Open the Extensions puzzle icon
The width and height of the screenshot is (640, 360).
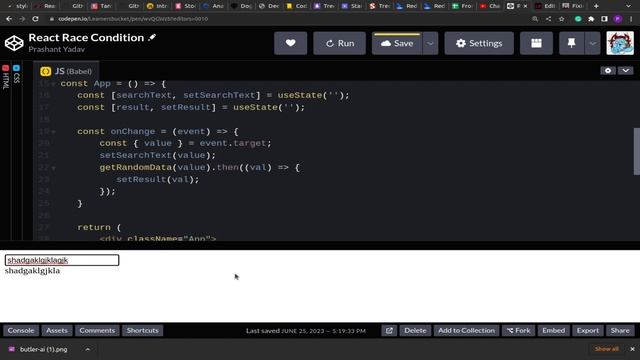click(591, 19)
